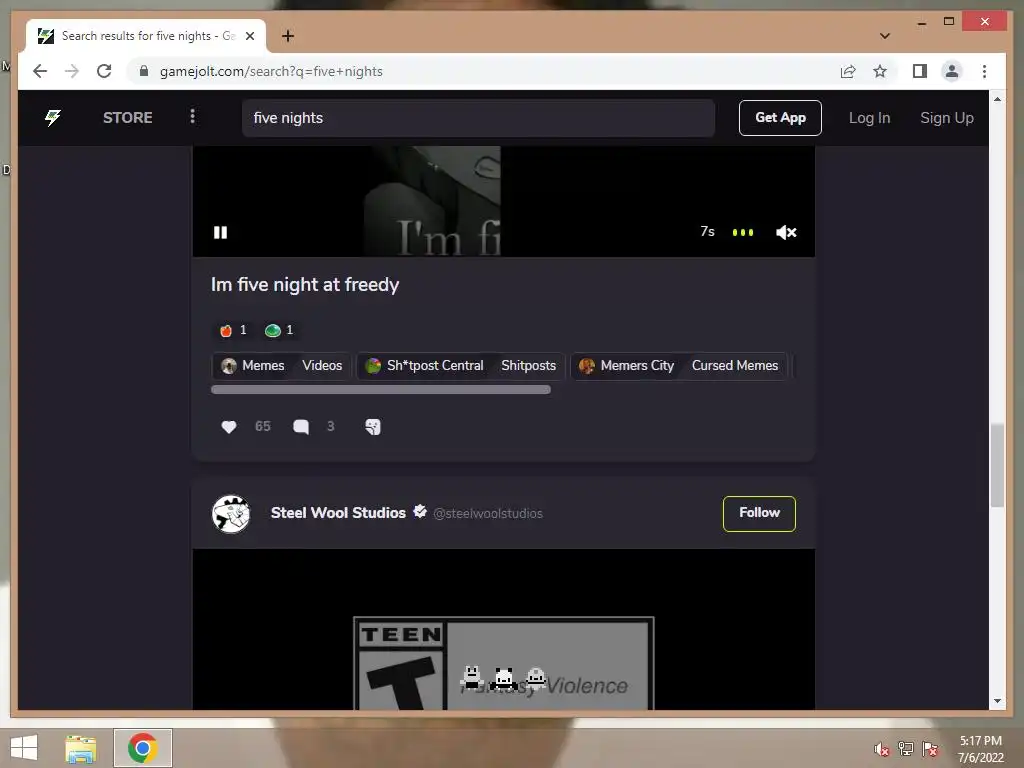Go back in Chrome

coord(40,71)
